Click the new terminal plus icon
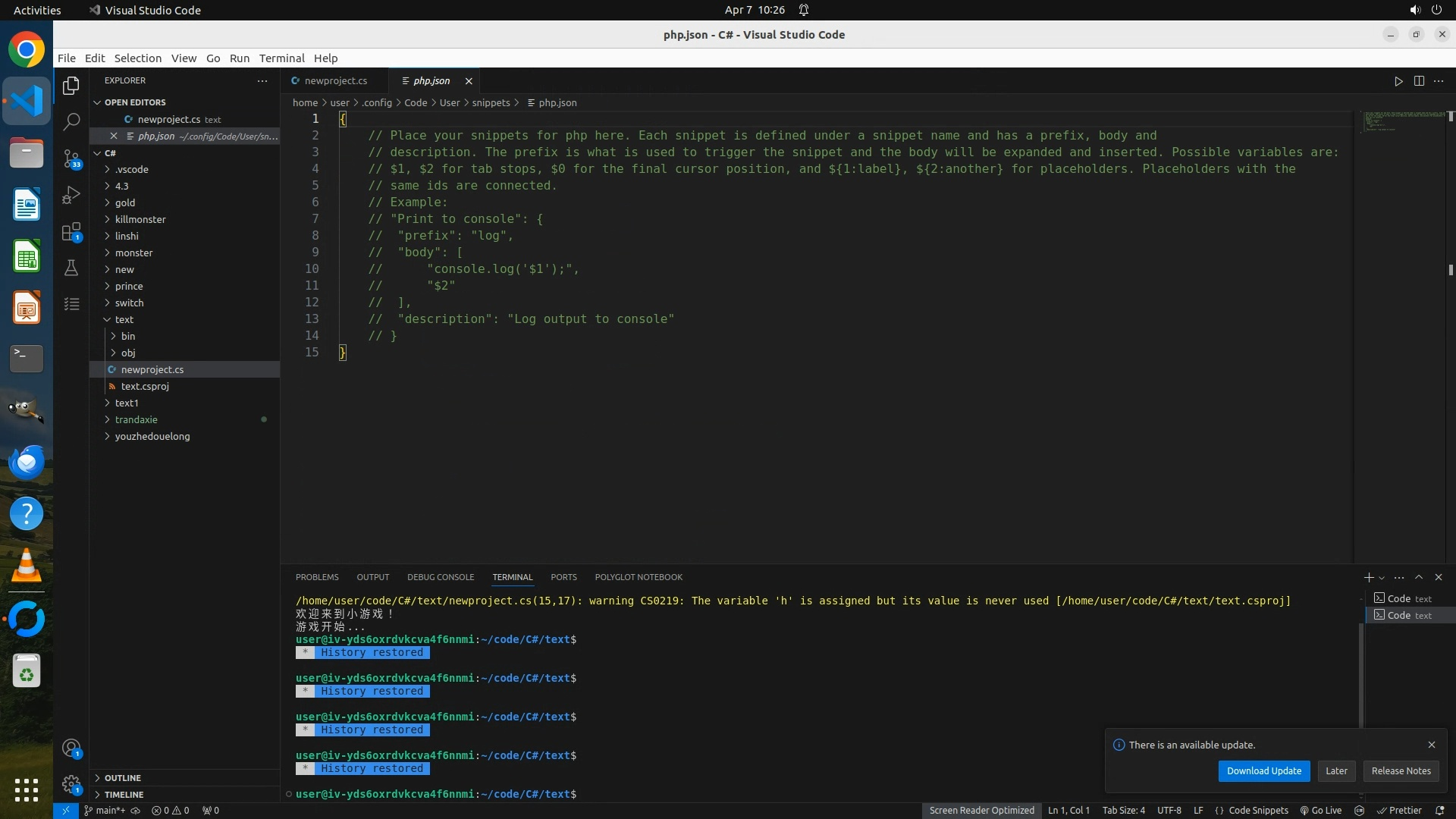Viewport: 1456px width, 819px height. click(x=1368, y=577)
